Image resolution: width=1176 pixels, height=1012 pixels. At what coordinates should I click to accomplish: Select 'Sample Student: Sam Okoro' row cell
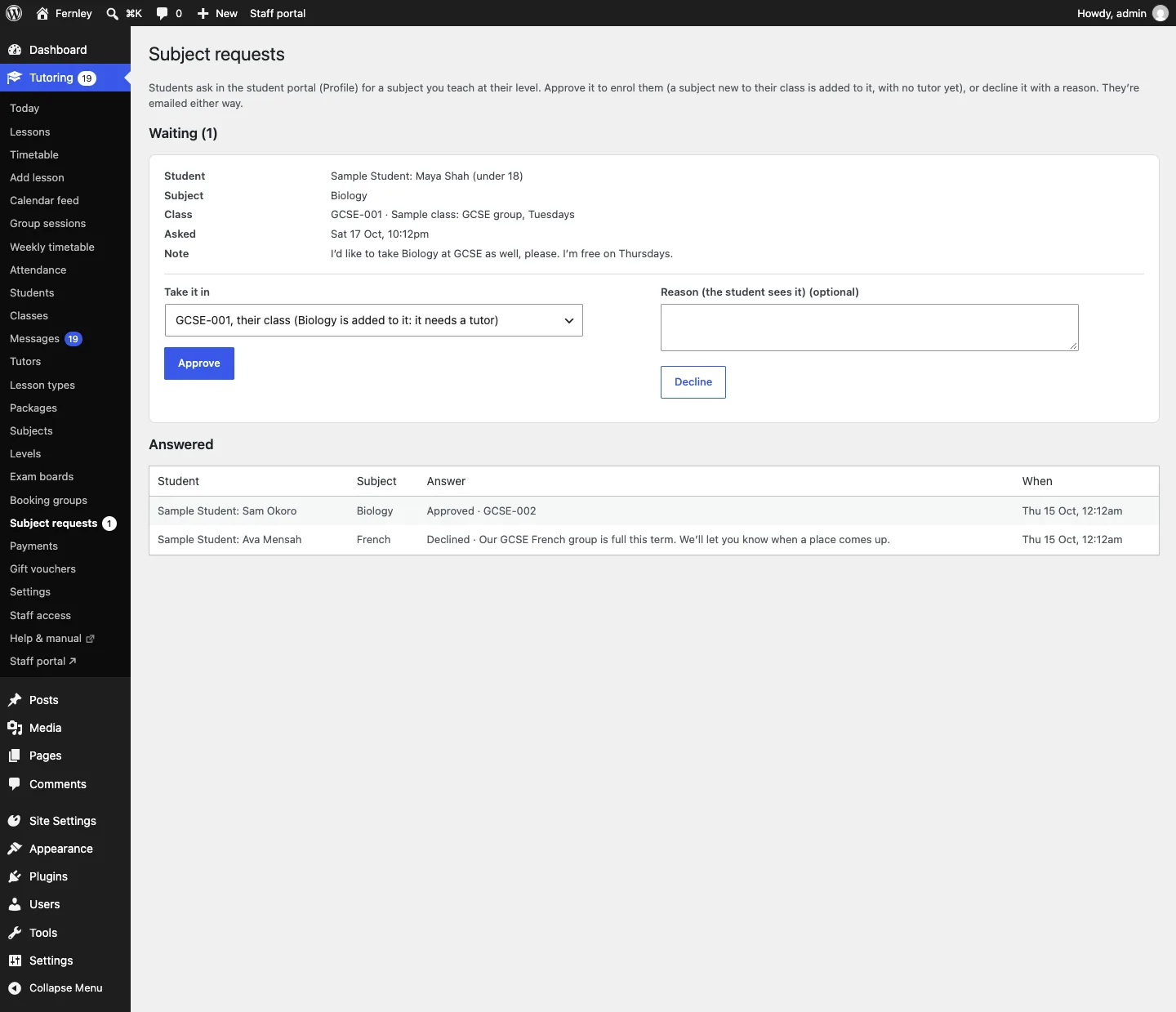pos(227,510)
